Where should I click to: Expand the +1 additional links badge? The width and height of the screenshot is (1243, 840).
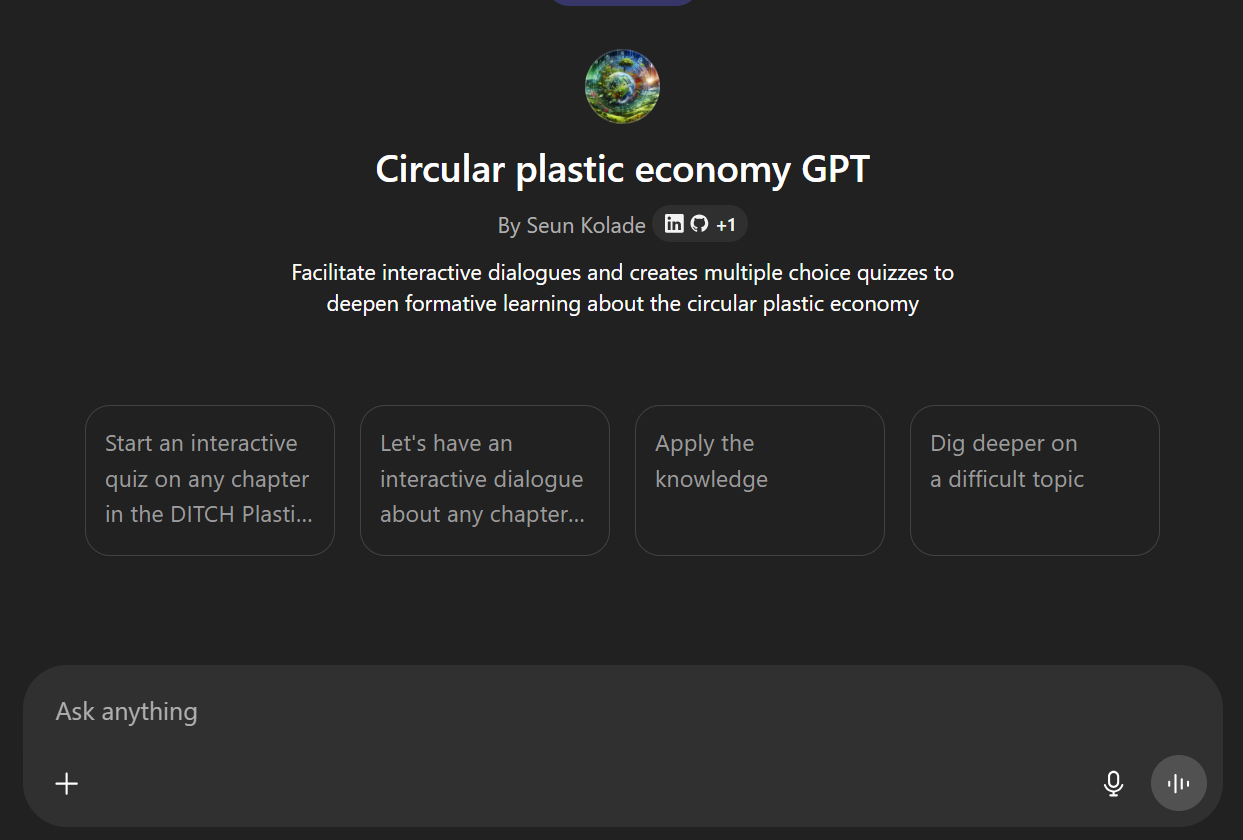coord(726,225)
